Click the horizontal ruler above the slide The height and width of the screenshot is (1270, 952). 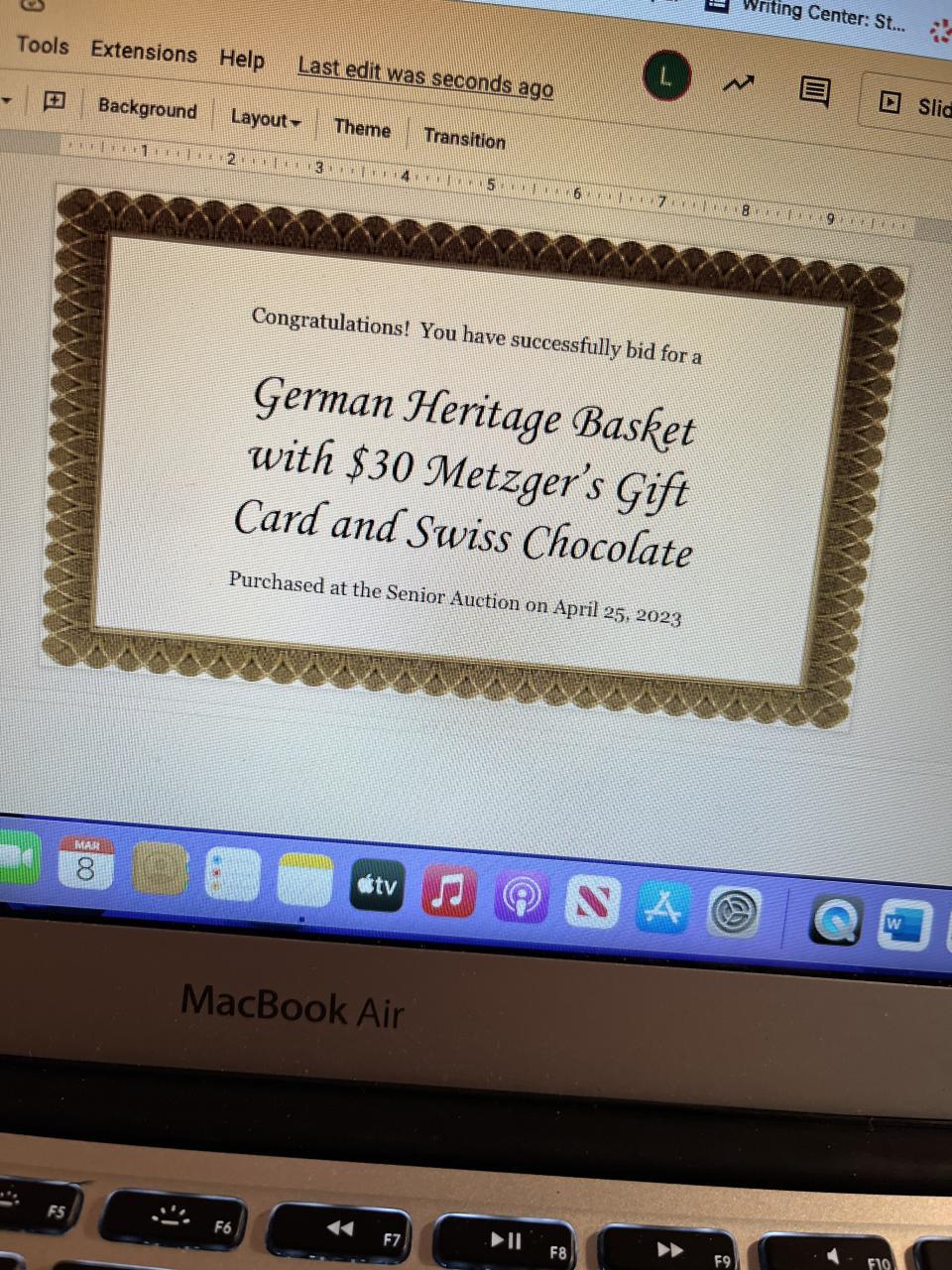pyautogui.click(x=486, y=186)
